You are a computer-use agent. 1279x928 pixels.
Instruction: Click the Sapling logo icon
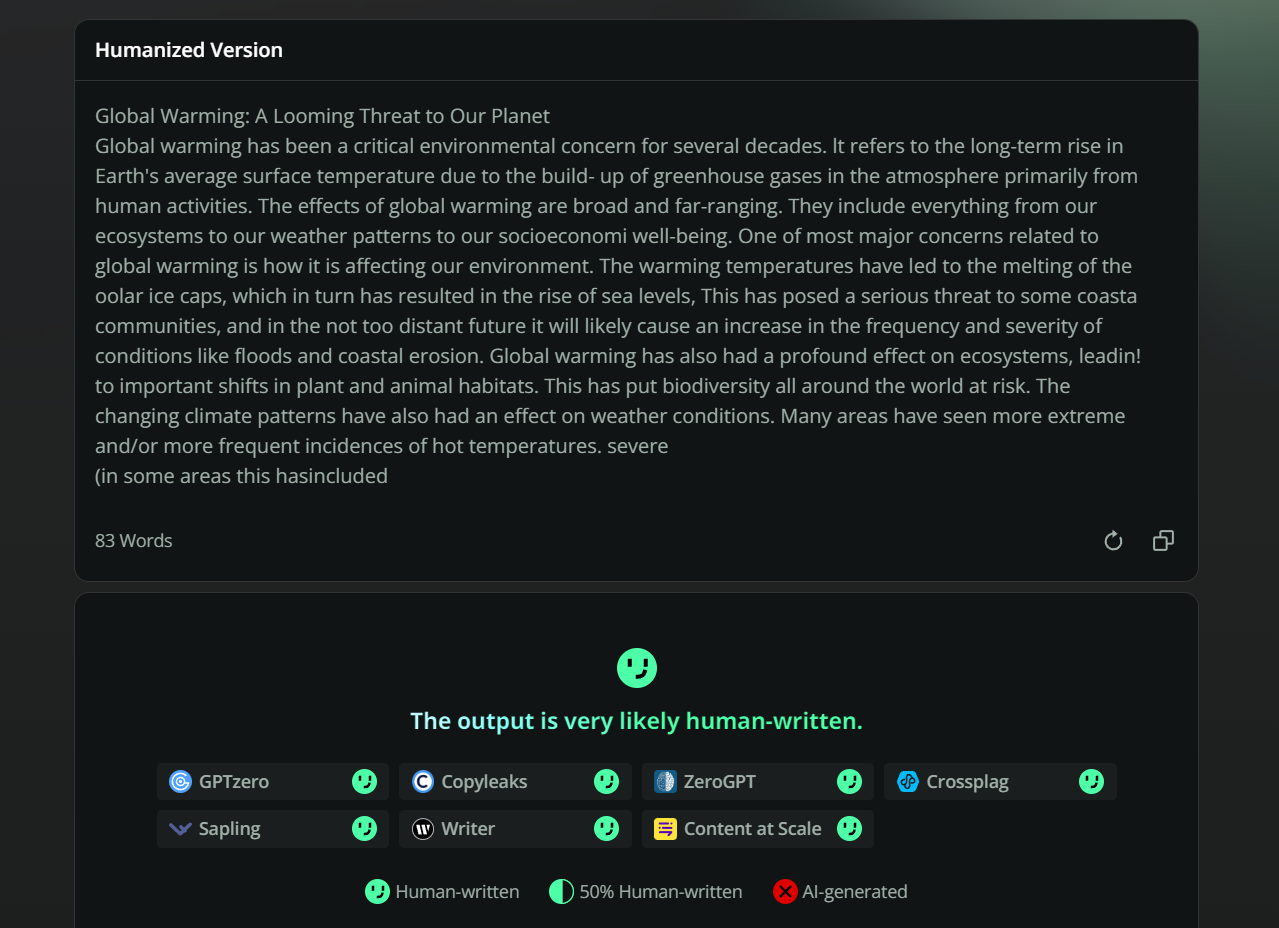(180, 829)
